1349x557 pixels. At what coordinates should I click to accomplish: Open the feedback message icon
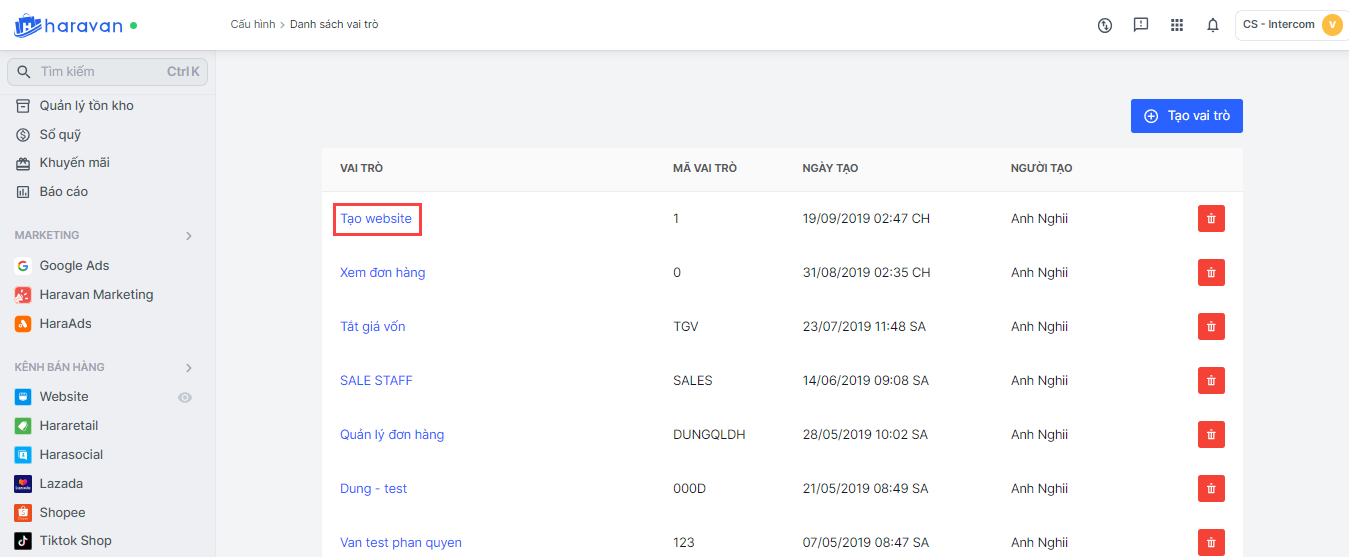(x=1141, y=25)
